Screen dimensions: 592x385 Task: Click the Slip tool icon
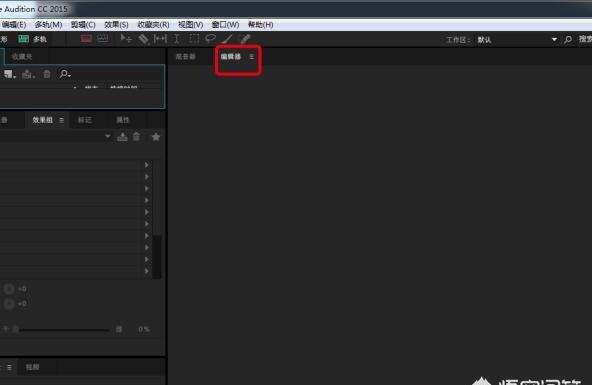160,39
